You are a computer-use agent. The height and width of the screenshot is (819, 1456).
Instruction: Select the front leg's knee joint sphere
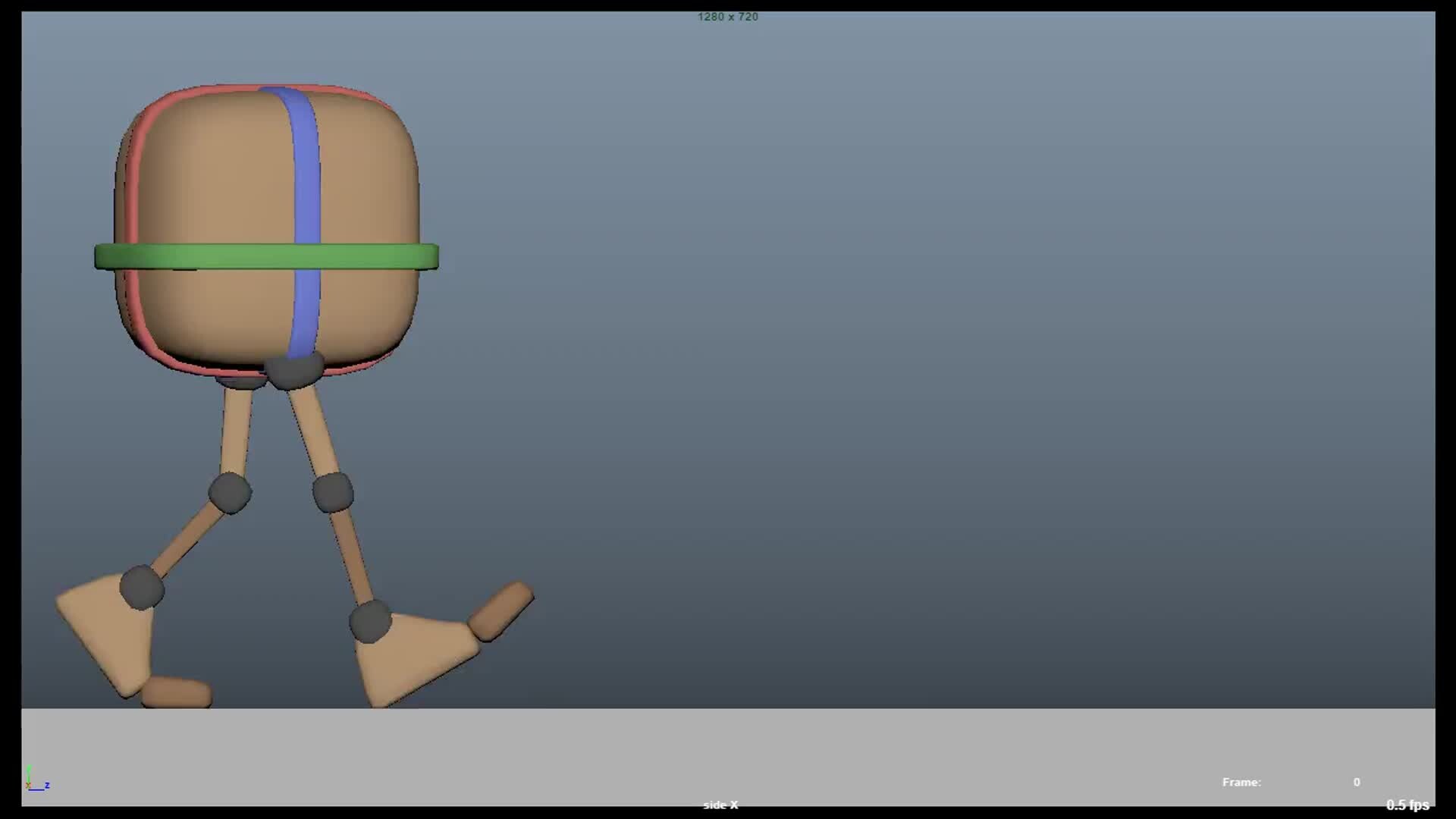click(x=333, y=492)
